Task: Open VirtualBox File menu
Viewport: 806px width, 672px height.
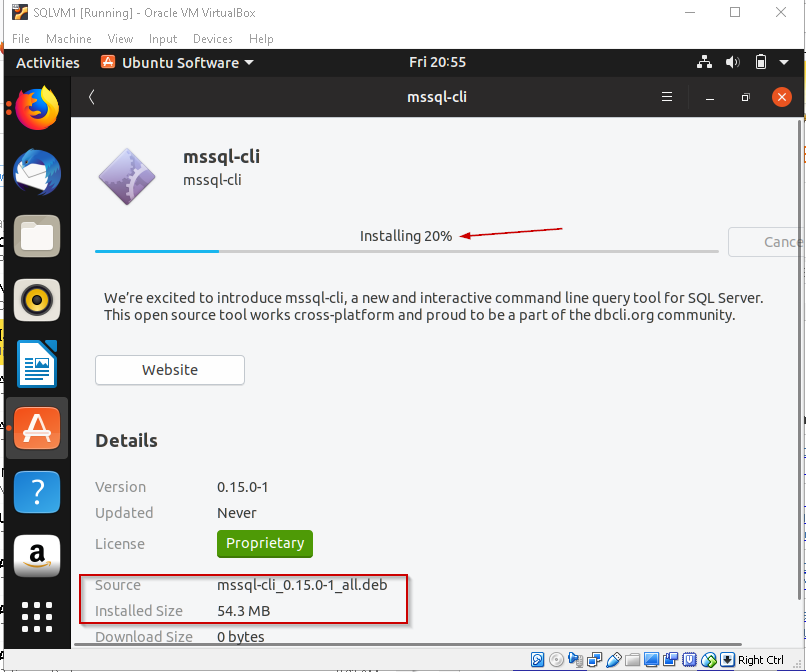Action: 21,39
